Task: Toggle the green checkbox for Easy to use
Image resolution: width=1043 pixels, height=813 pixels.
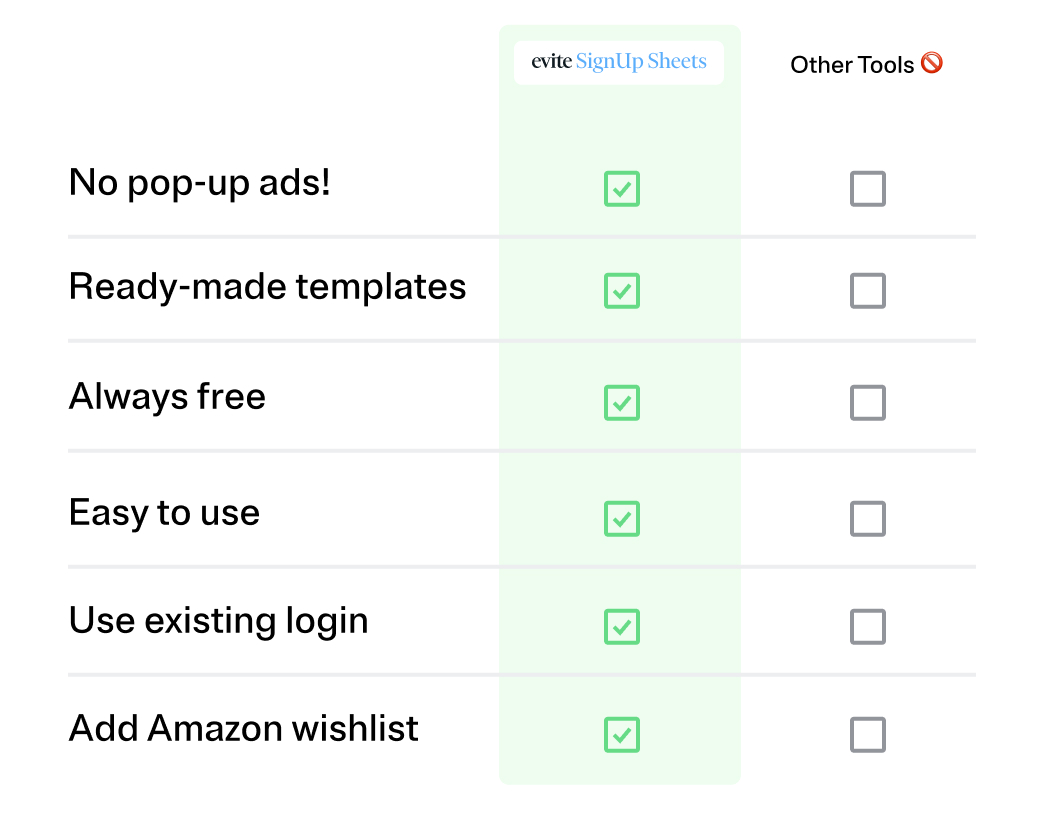Action: (622, 518)
